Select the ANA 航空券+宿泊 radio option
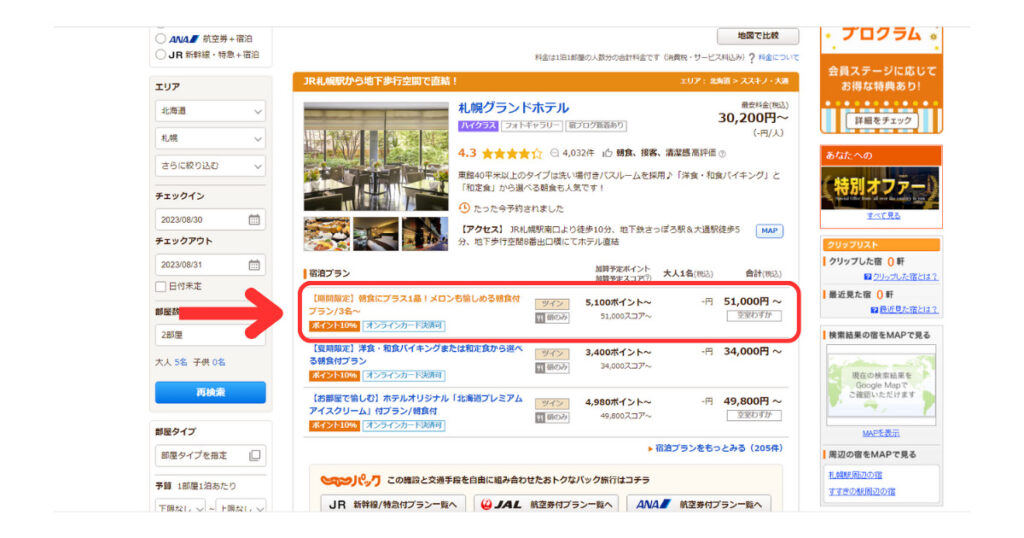1024x538 pixels. [161, 39]
